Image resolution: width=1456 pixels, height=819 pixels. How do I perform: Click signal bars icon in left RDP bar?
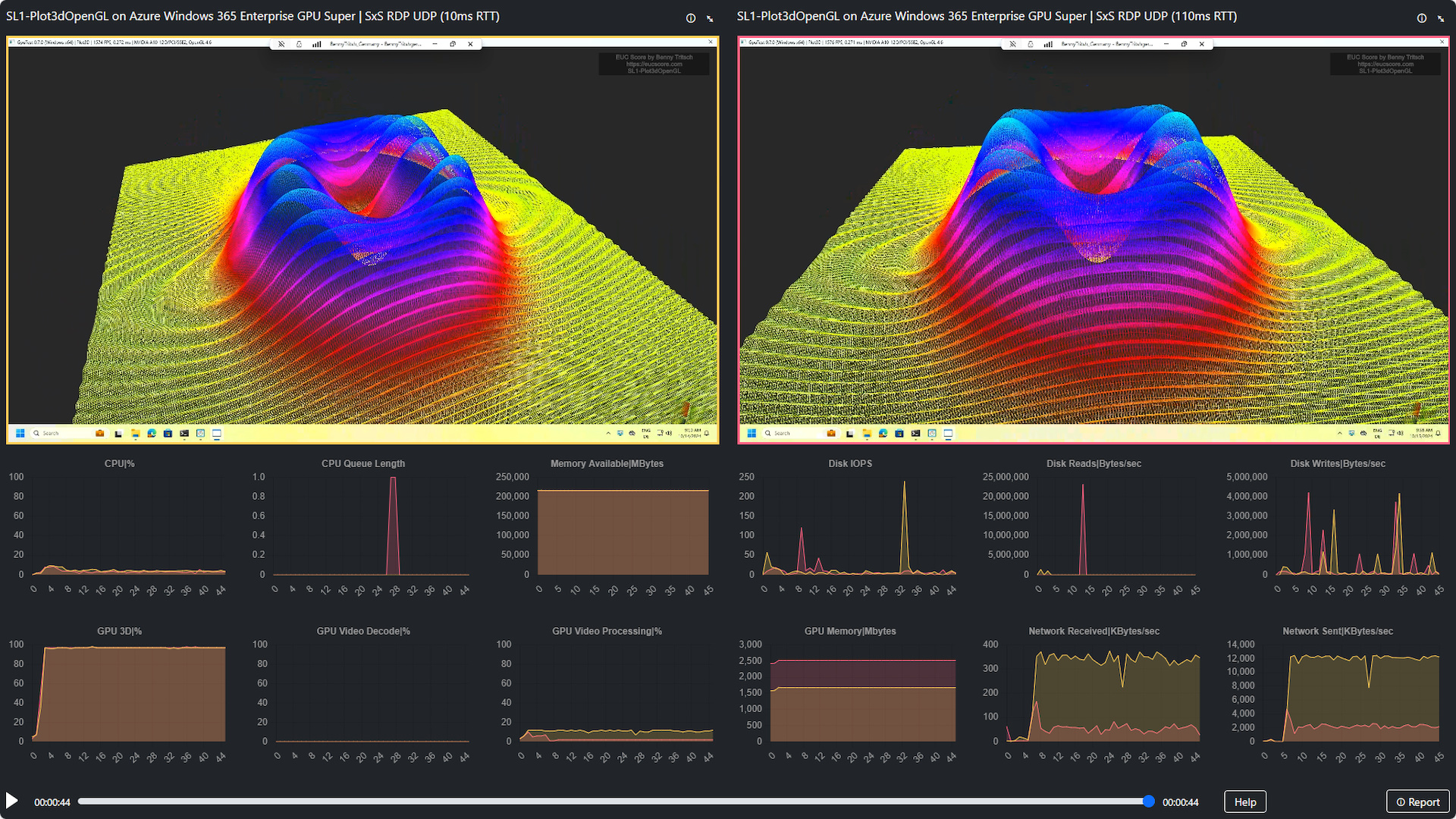point(316,44)
